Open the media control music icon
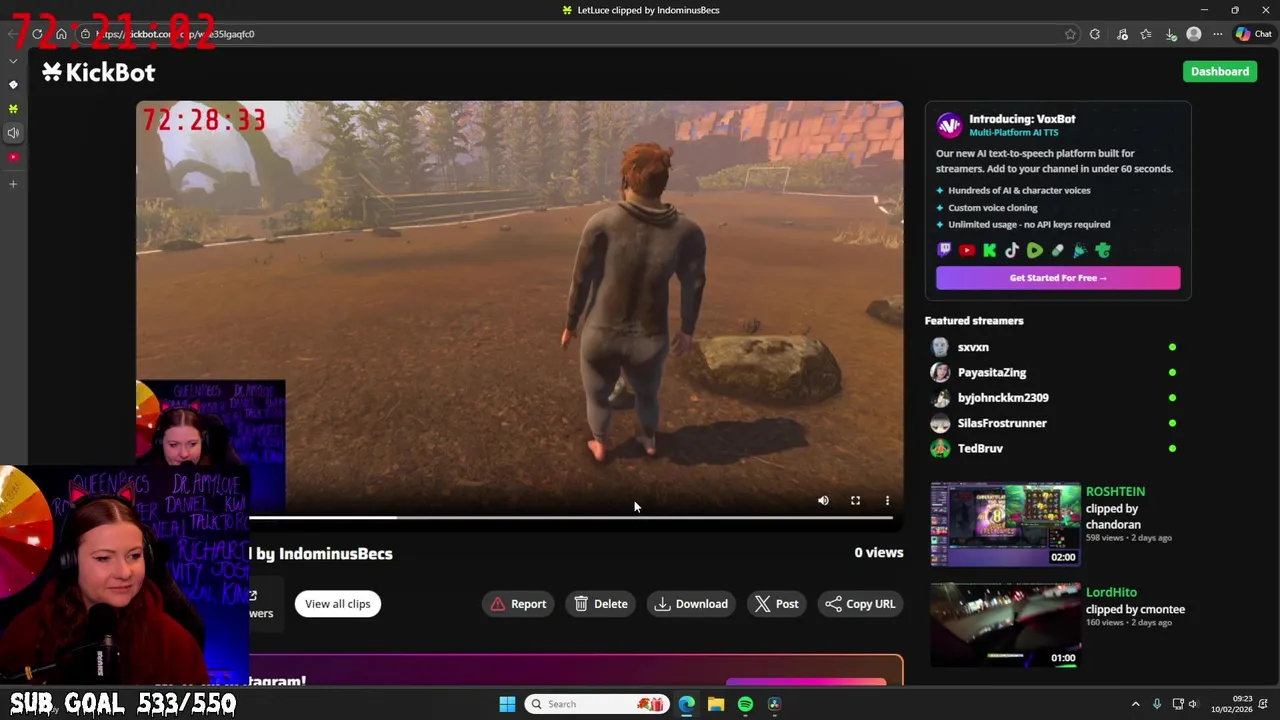The image size is (1280, 720). coord(1122,34)
